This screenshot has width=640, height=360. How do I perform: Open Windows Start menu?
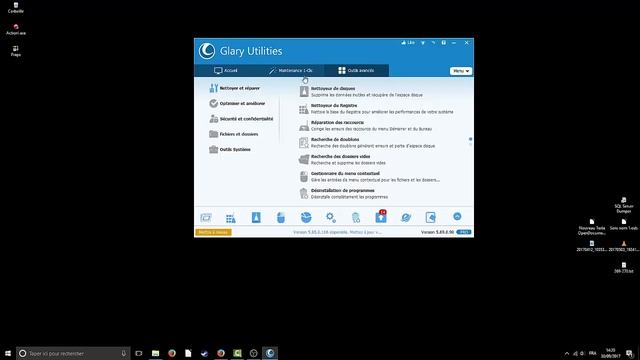coord(8,353)
